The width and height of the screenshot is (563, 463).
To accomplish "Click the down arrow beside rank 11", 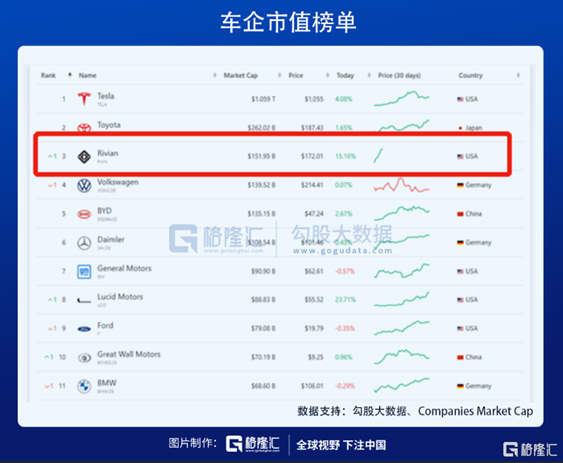I will point(47,386).
